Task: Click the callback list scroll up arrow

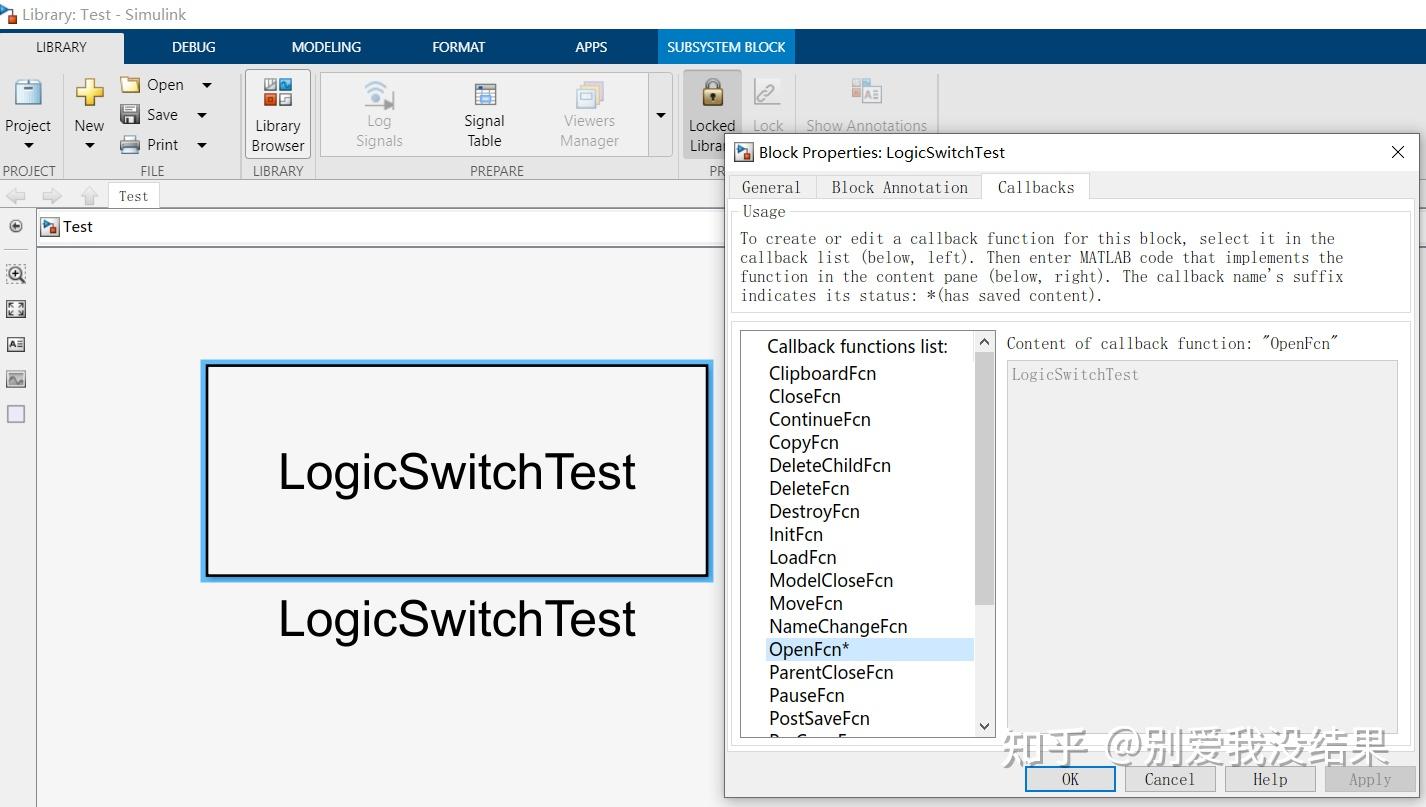Action: (984, 342)
